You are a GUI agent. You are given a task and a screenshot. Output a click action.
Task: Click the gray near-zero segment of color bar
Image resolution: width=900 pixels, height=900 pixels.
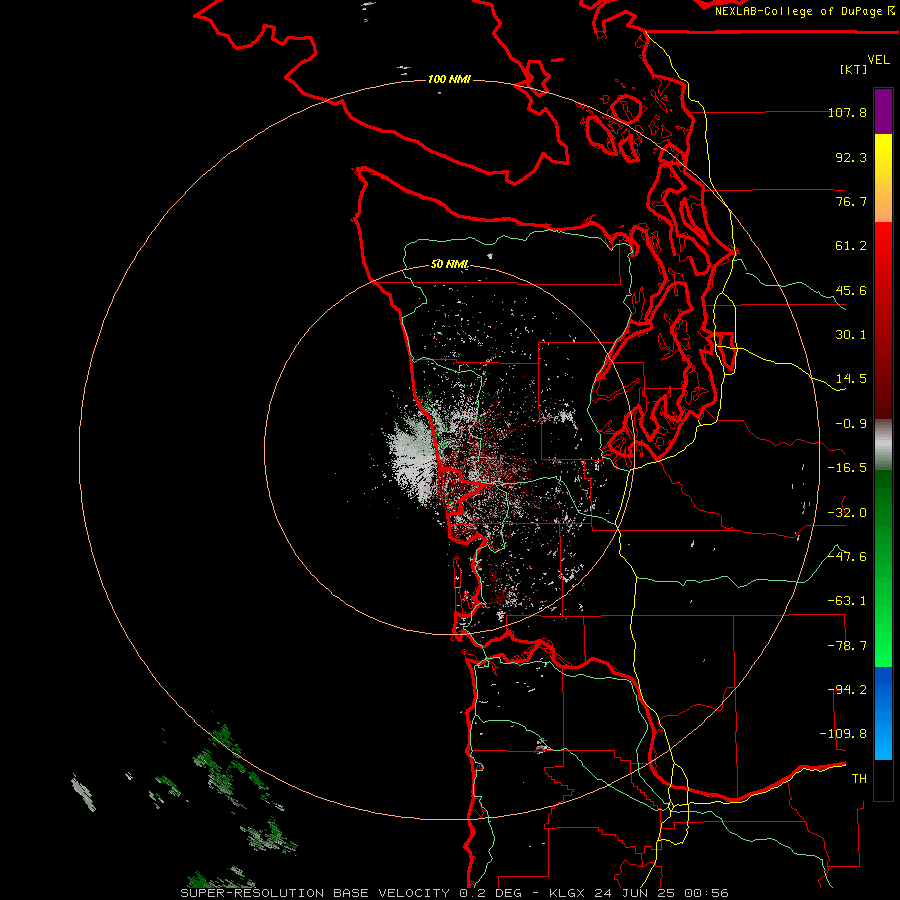pos(883,445)
